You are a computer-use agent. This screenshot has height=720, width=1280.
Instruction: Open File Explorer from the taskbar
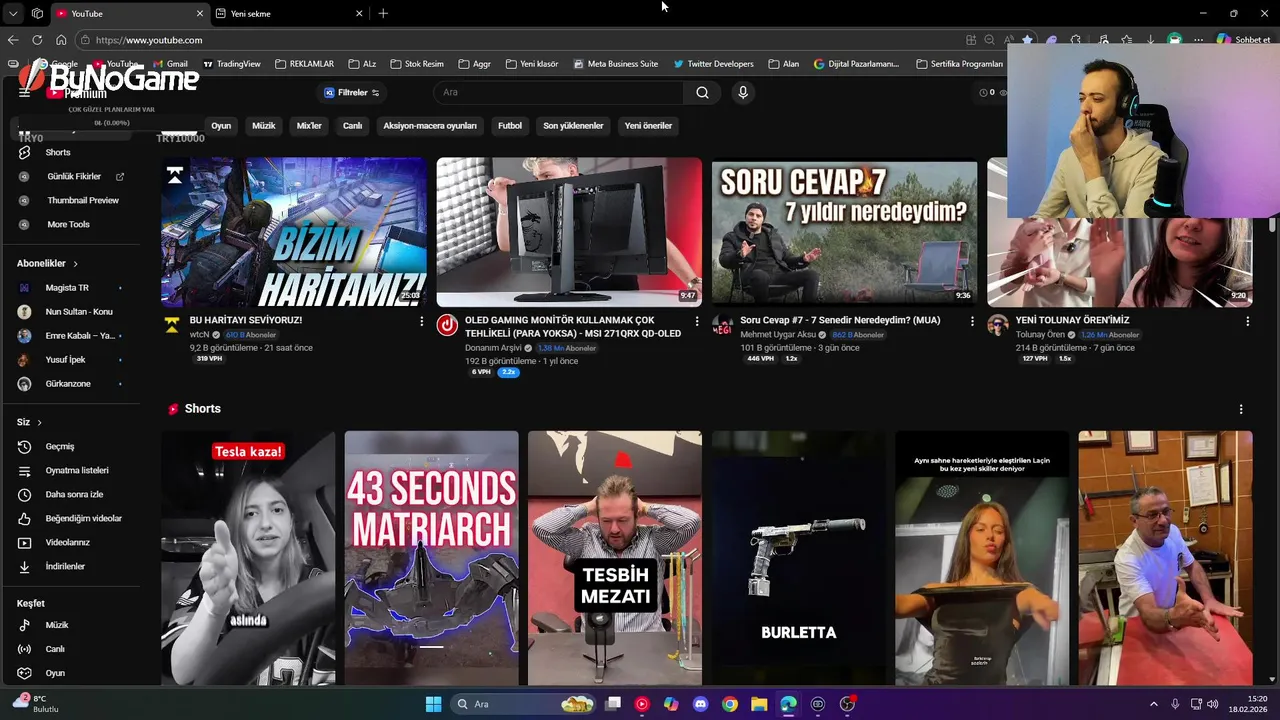pyautogui.click(x=759, y=704)
